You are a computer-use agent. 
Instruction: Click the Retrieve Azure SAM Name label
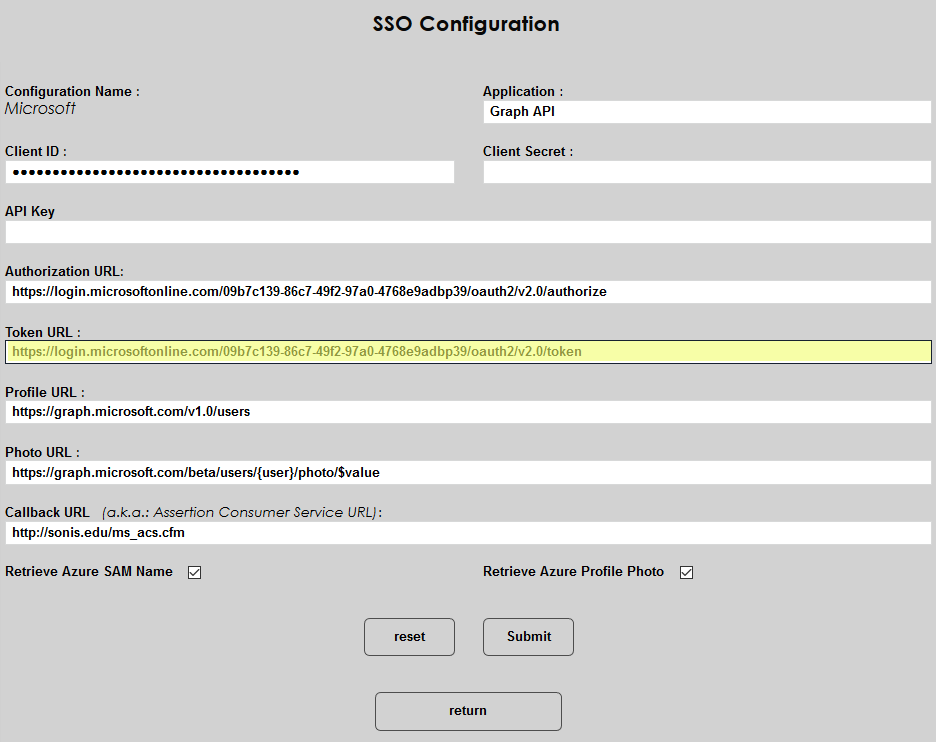click(89, 572)
